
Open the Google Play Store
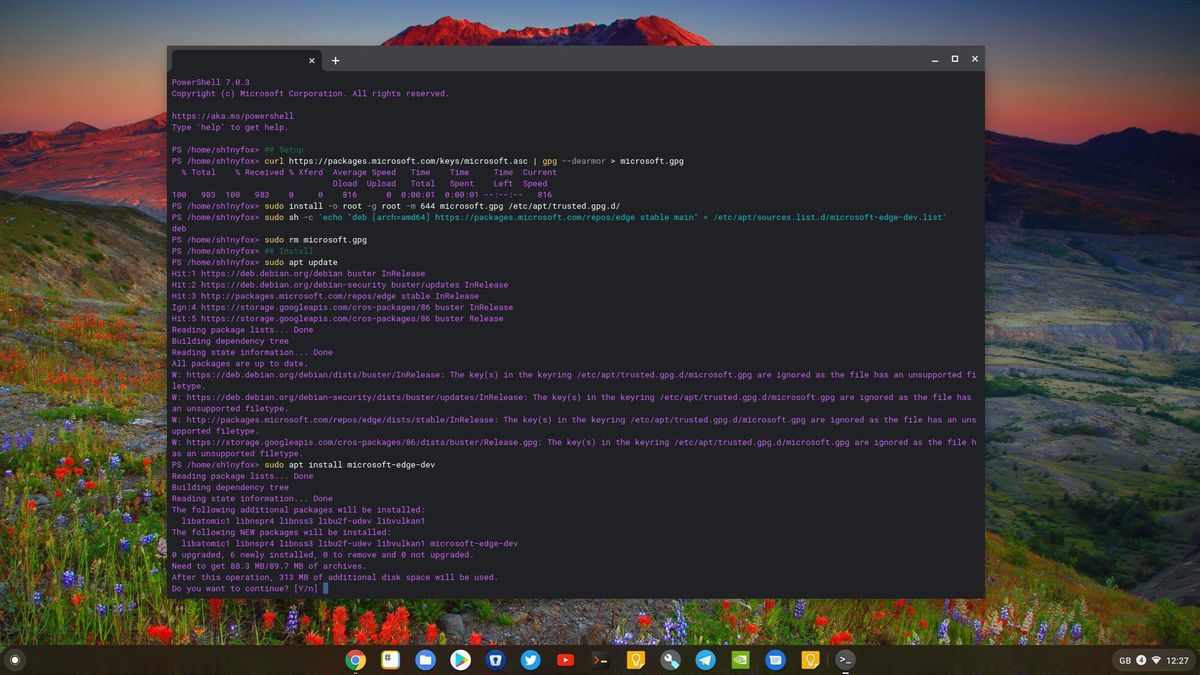pos(459,660)
